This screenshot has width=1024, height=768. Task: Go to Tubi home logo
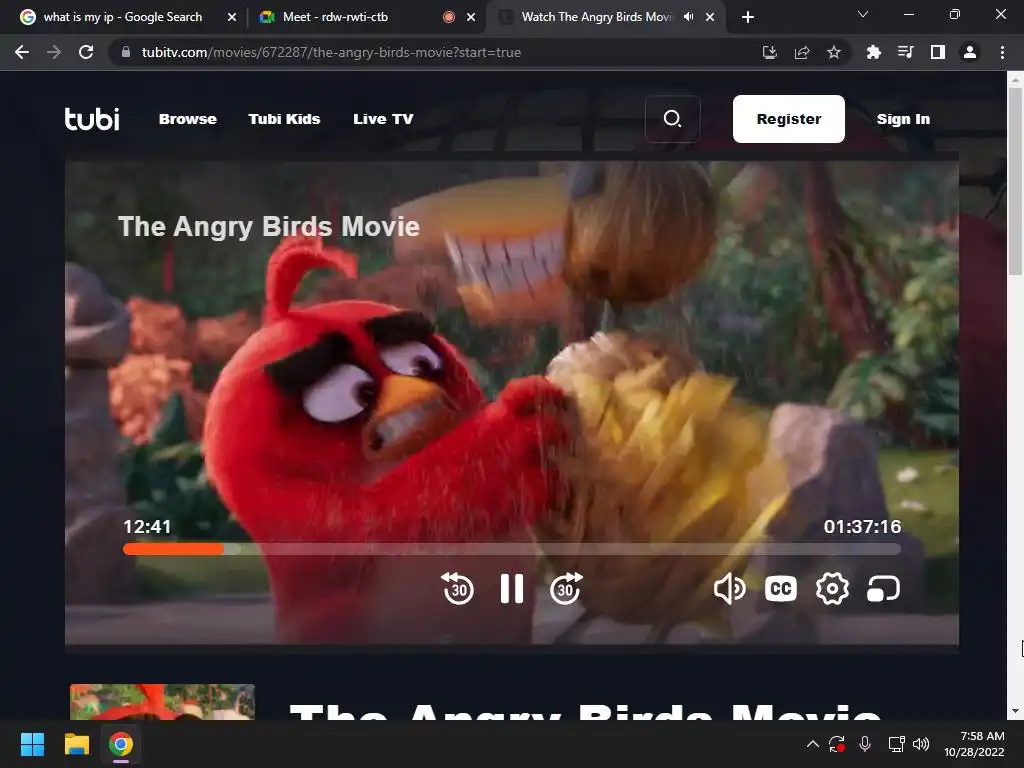[92, 119]
